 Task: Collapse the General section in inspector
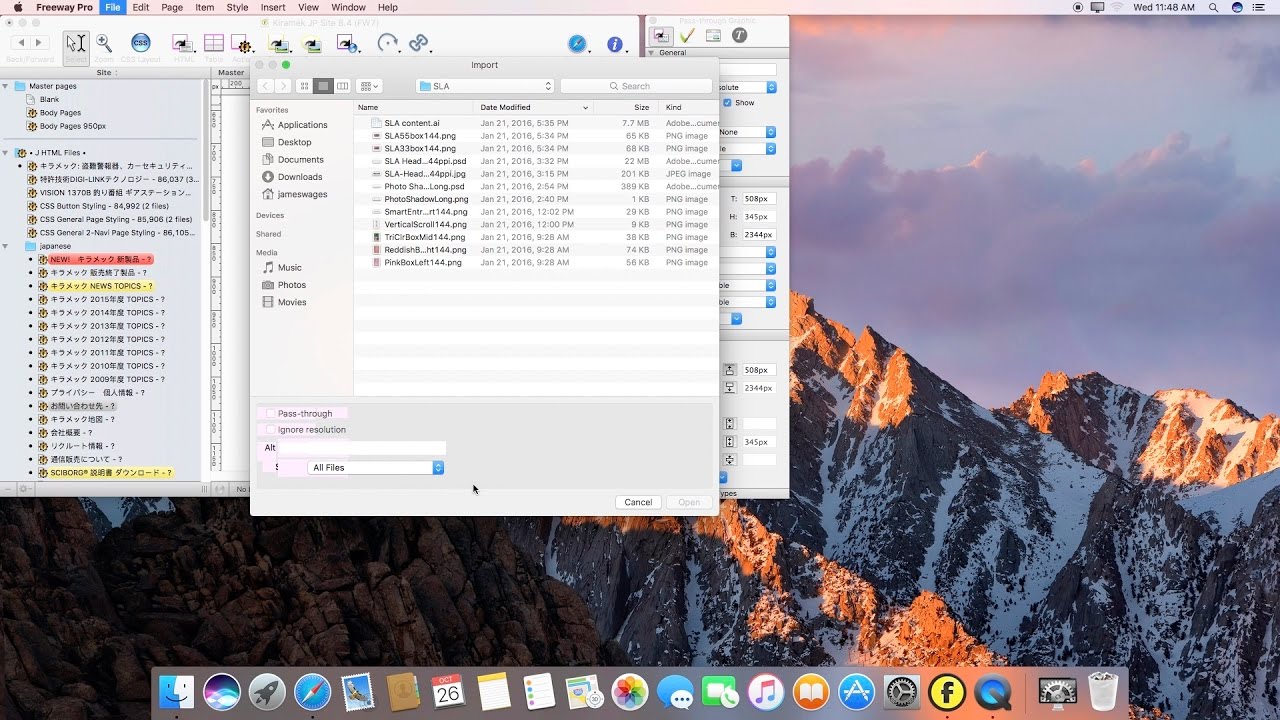653,53
